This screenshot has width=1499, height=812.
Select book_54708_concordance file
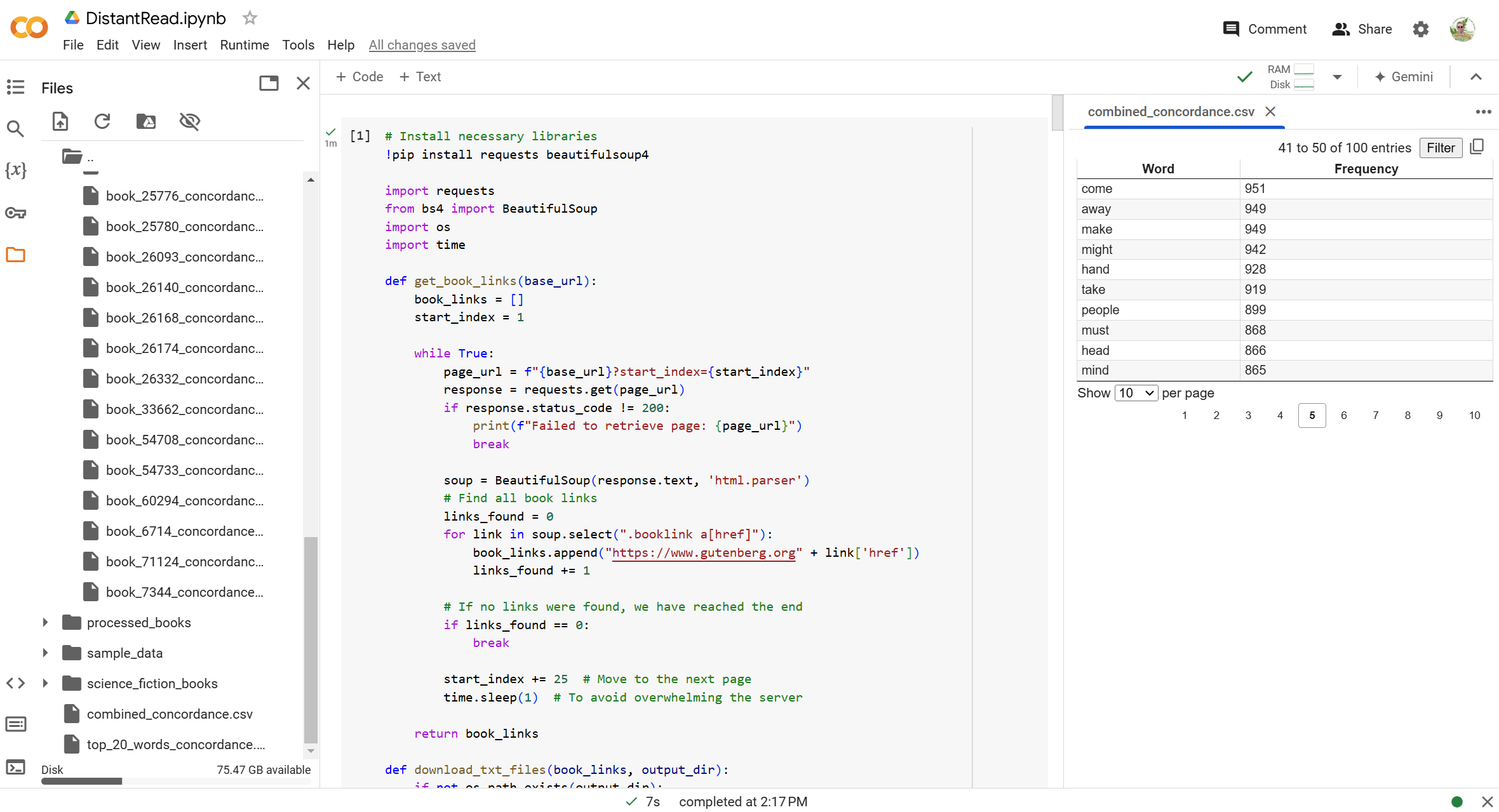point(185,440)
